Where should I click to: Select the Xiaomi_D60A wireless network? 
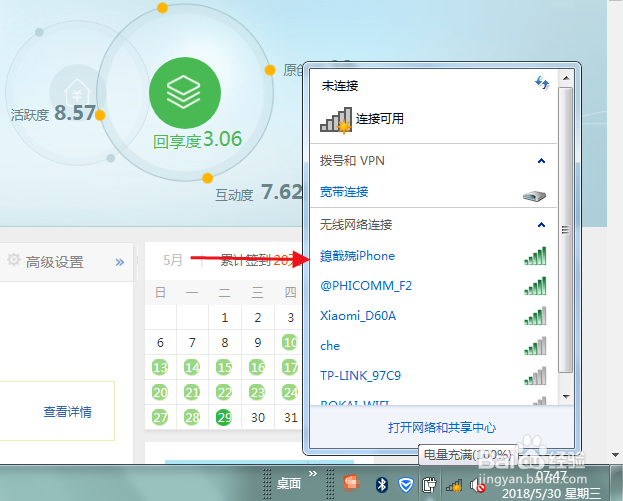[x=358, y=316]
